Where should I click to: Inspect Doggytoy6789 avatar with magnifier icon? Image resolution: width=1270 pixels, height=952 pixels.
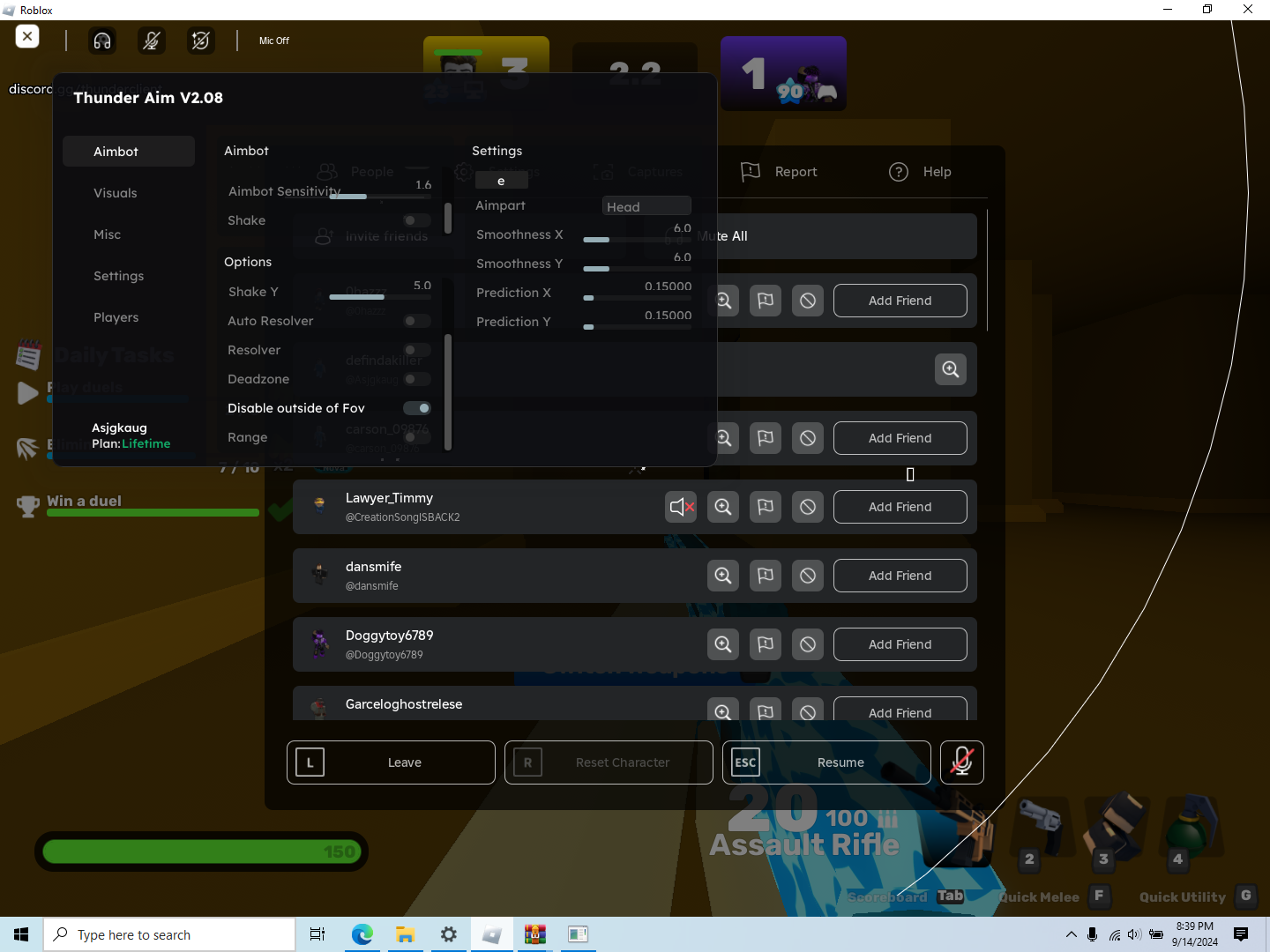723,644
